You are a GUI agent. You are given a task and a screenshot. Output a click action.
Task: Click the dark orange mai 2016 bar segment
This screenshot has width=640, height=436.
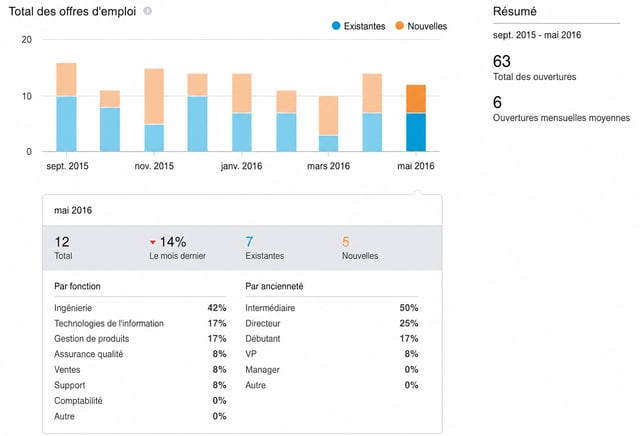click(416, 99)
